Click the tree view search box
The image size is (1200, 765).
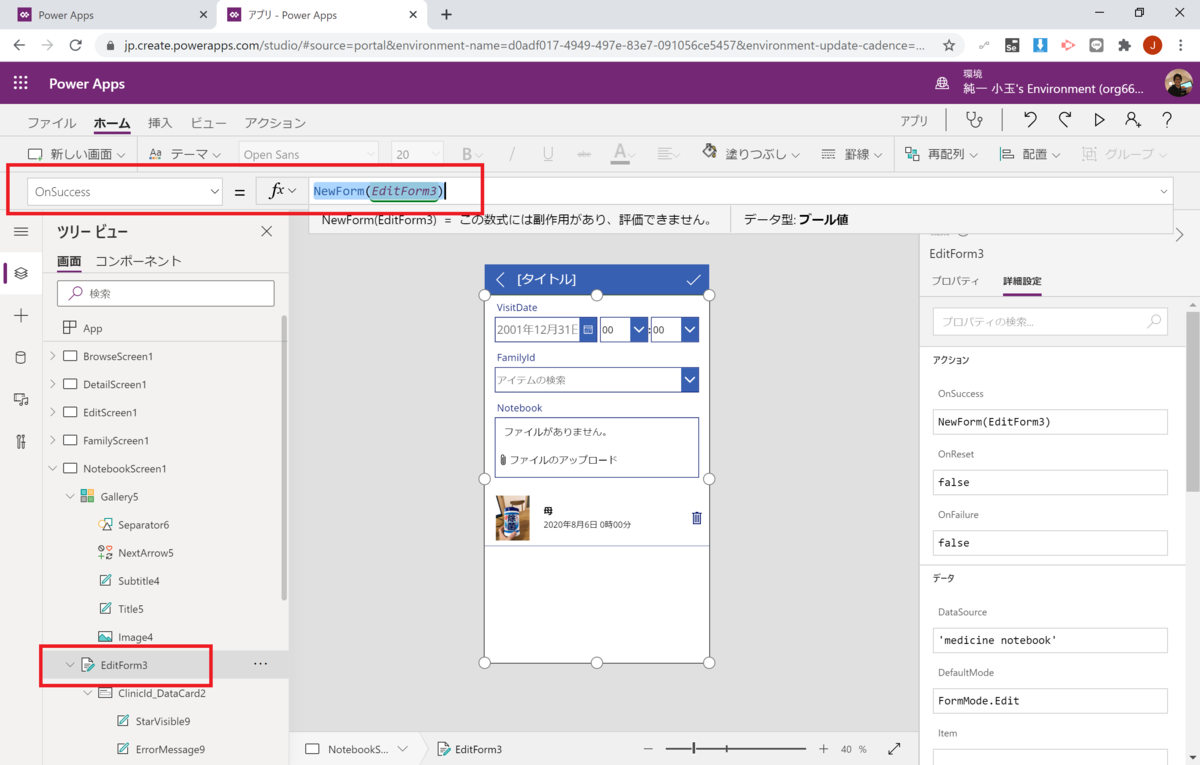(166, 293)
